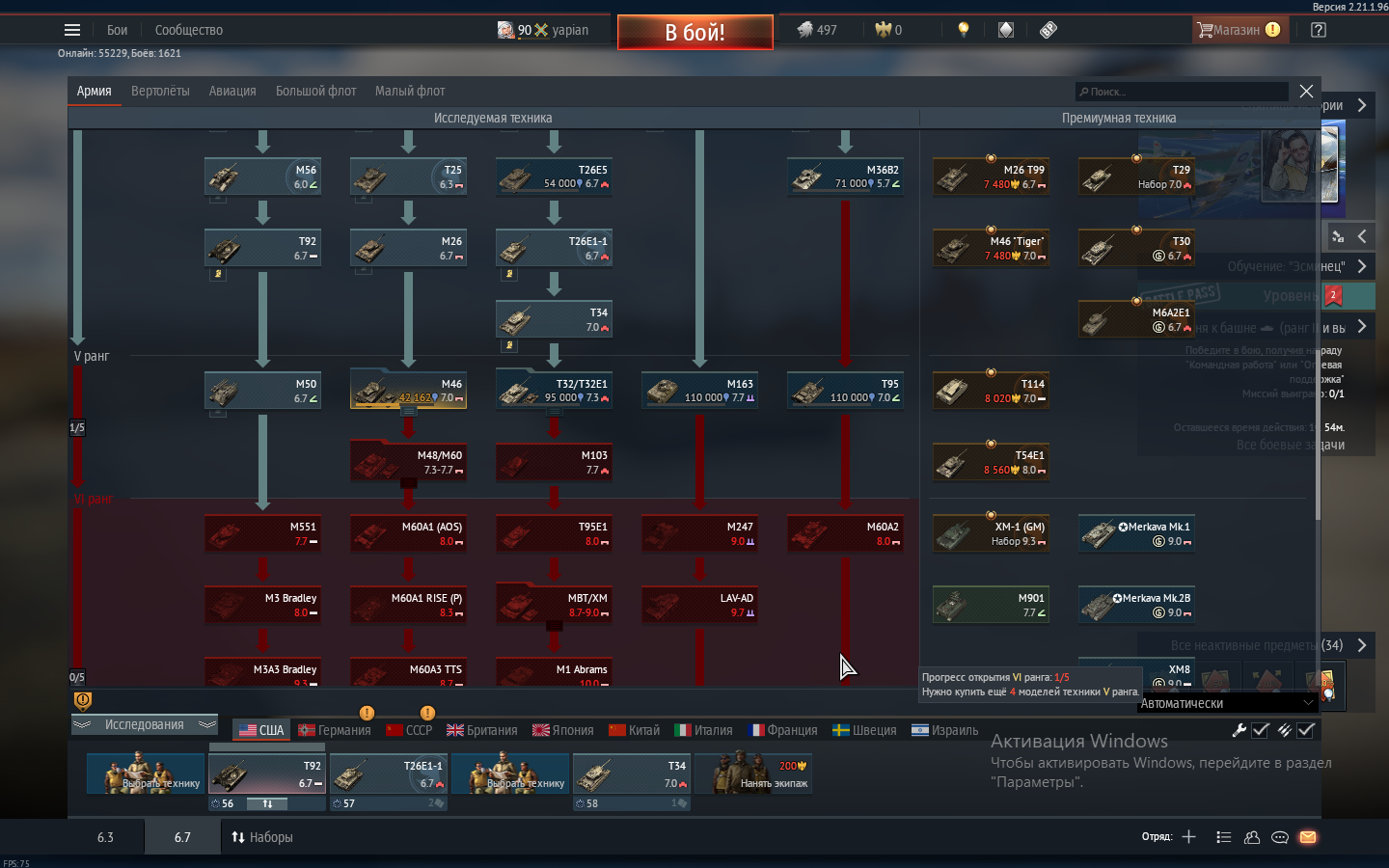Image resolution: width=1389 pixels, height=868 pixels.
Task: Expand the inactive items (34) chevron
Action: (1362, 645)
